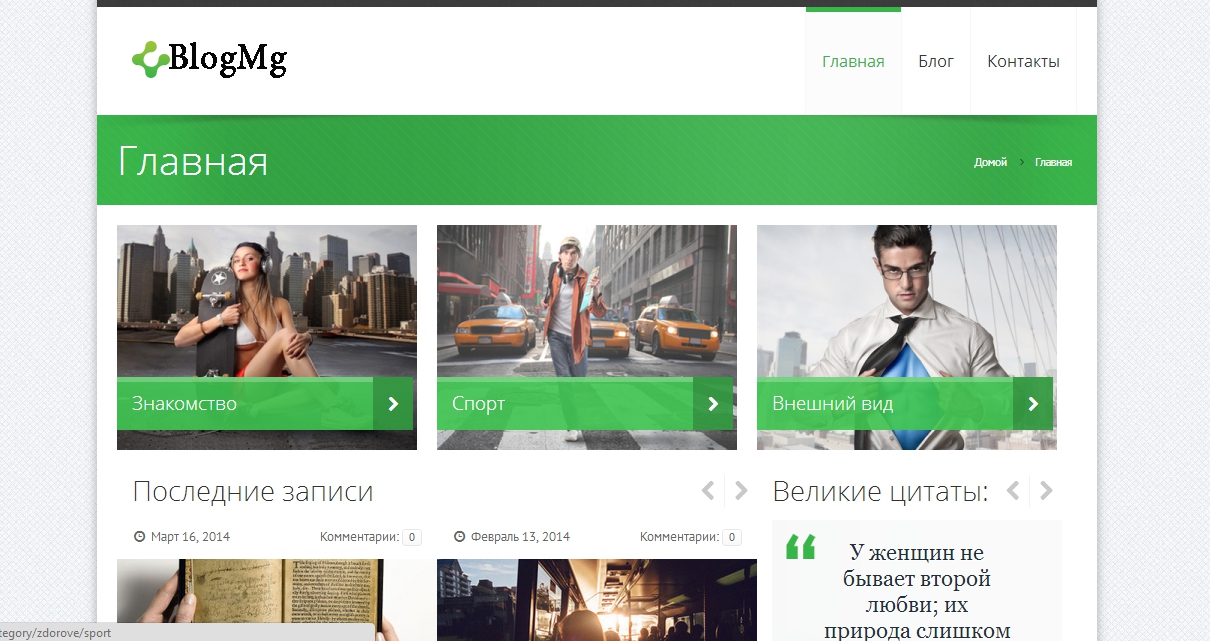1210x641 pixels.
Task: Click the green quotation mark icon
Action: coord(800,548)
